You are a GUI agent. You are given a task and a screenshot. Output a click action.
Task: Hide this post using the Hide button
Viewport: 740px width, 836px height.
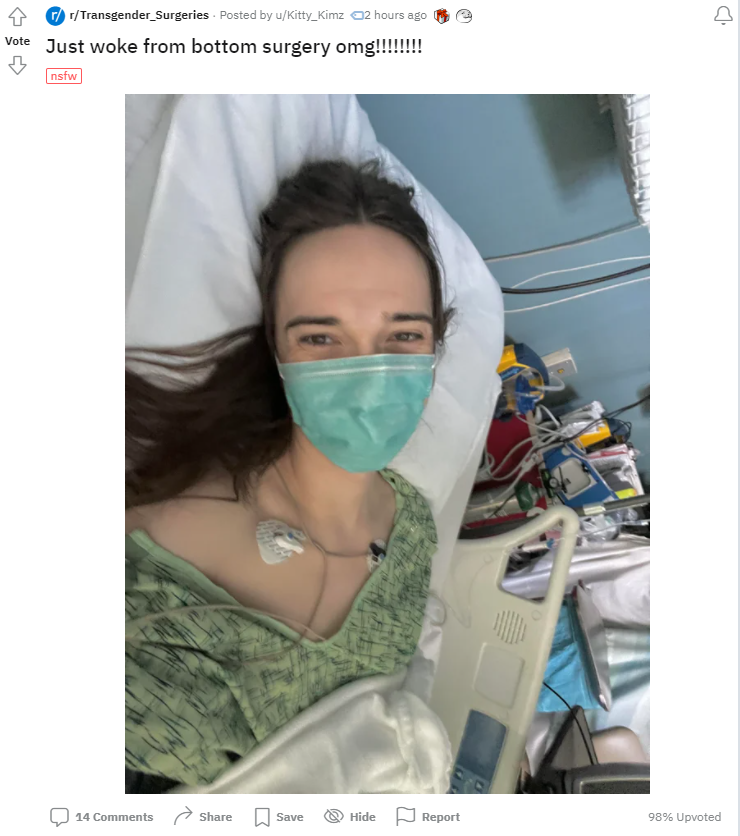click(x=350, y=817)
